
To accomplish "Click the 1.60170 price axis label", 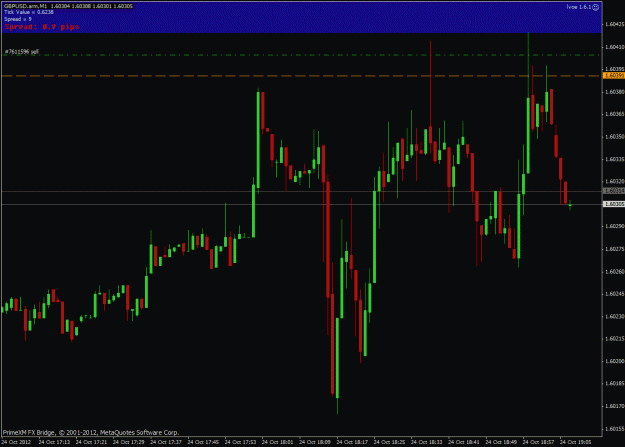I will [x=615, y=406].
